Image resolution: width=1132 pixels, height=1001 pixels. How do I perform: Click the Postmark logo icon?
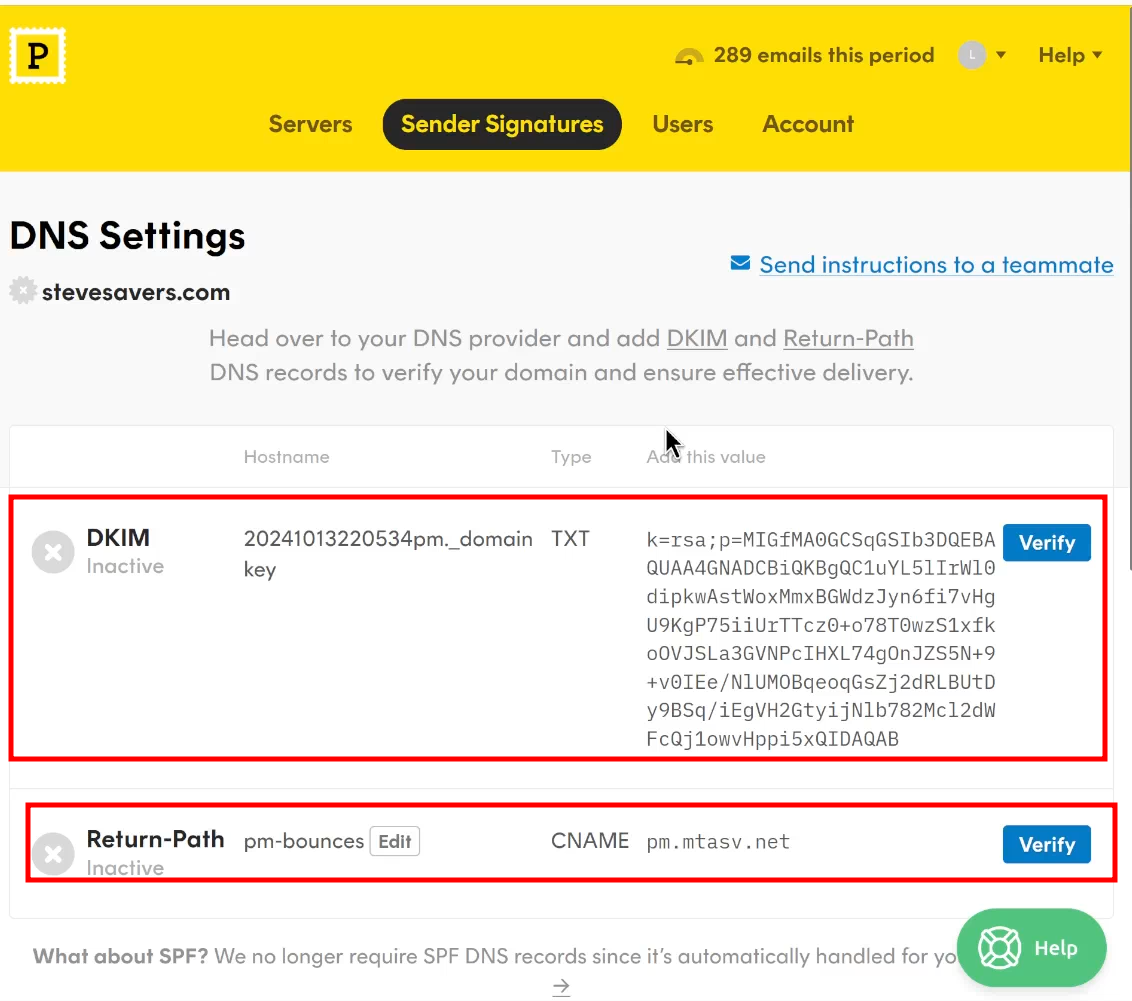38,56
